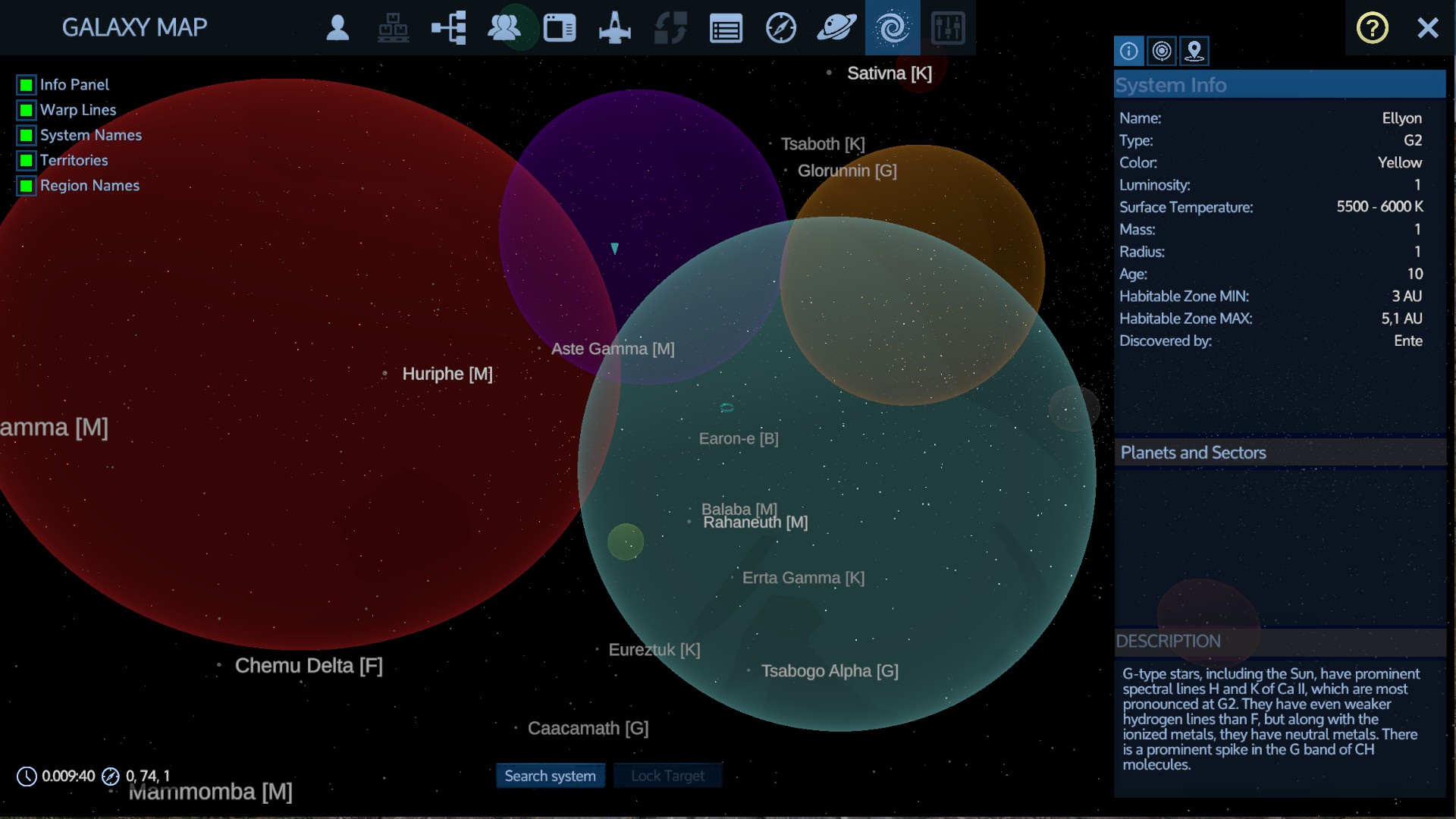The width and height of the screenshot is (1456, 819).
Task: Click the Lock Target button
Action: tap(667, 776)
